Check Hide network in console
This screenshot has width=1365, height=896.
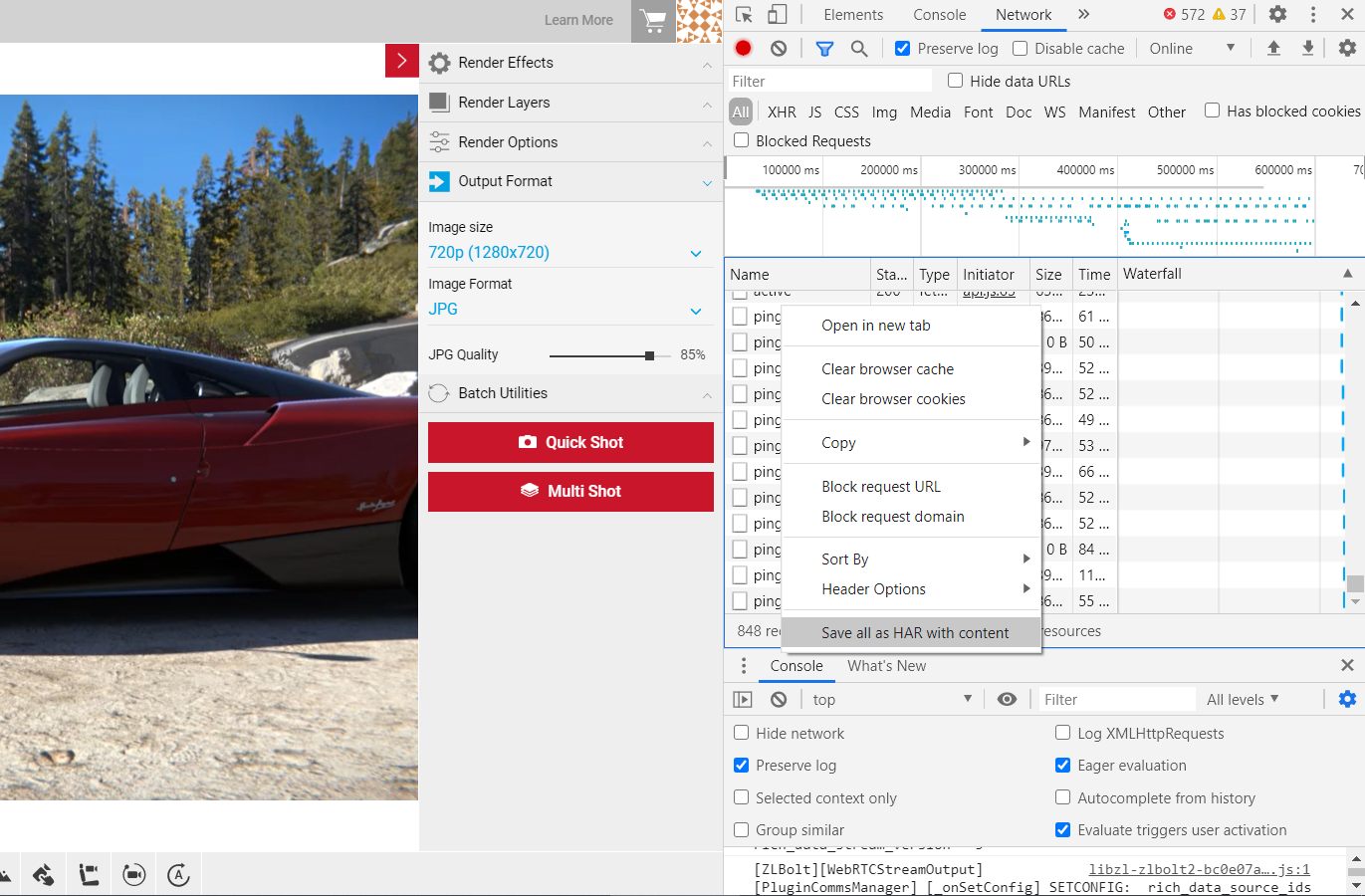click(741, 733)
